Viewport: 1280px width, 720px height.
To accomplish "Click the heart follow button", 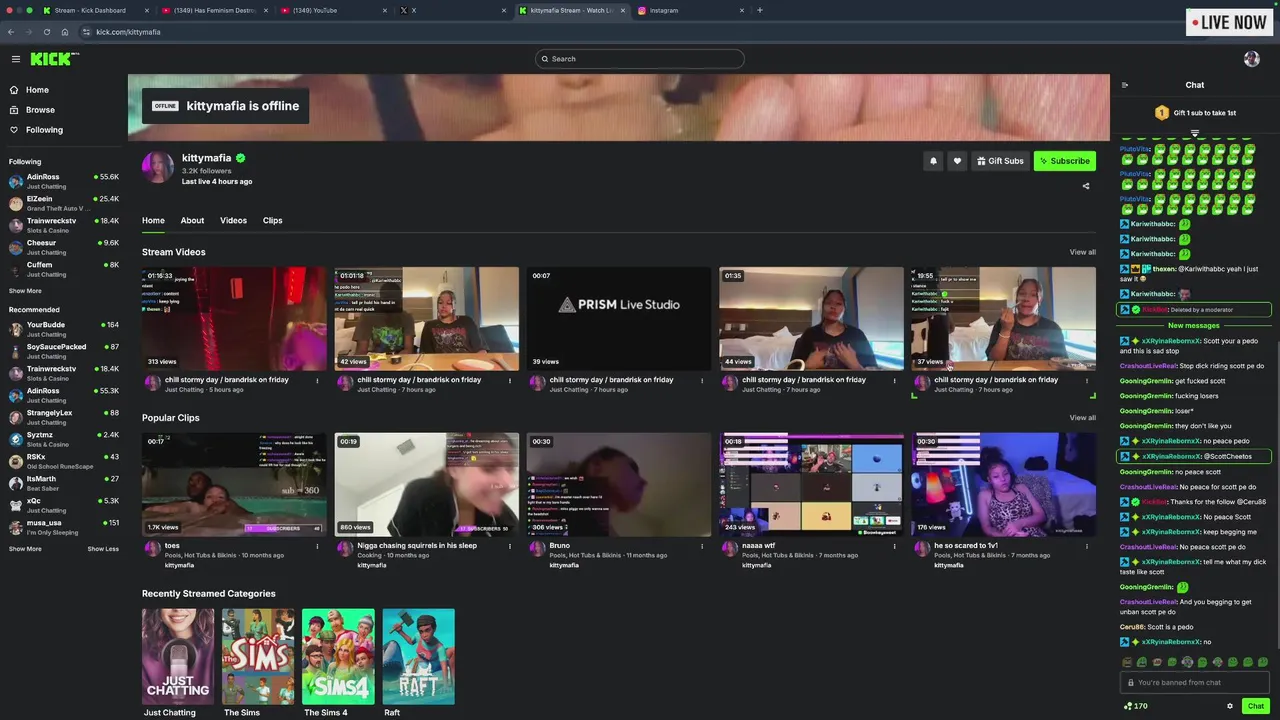I will click(x=957, y=161).
